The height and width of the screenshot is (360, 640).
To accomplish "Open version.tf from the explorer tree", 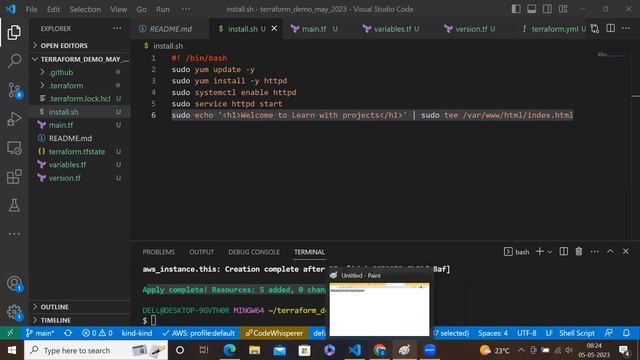I will [x=81, y=178].
